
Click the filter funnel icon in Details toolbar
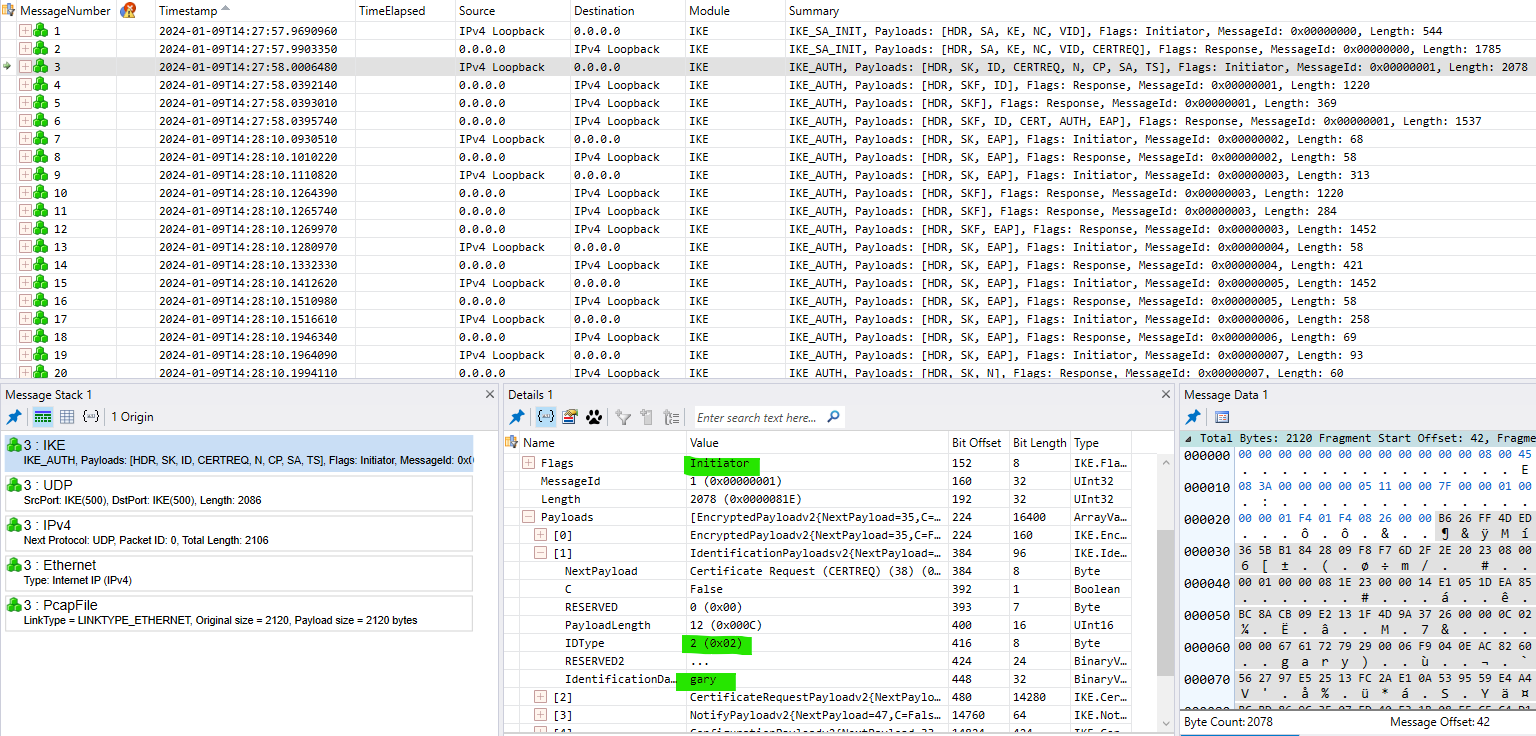(623, 417)
